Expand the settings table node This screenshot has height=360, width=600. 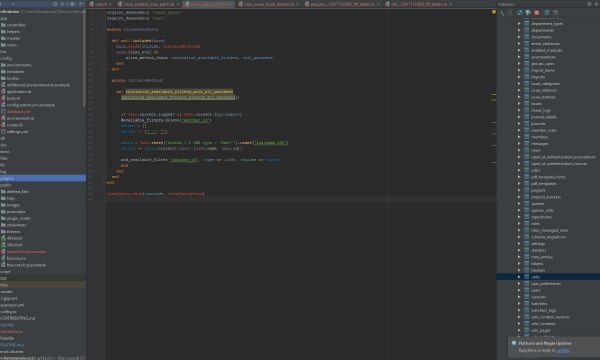pos(519,243)
